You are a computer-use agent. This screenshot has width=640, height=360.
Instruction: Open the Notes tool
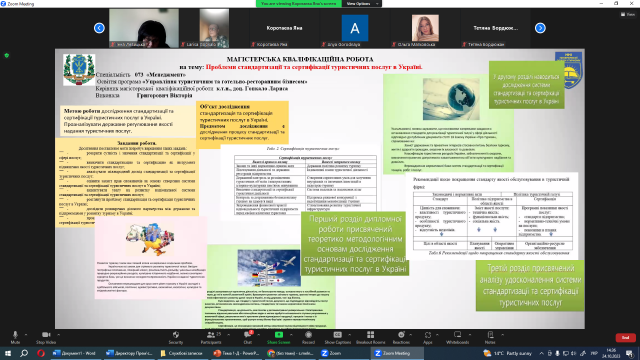pos(490,337)
